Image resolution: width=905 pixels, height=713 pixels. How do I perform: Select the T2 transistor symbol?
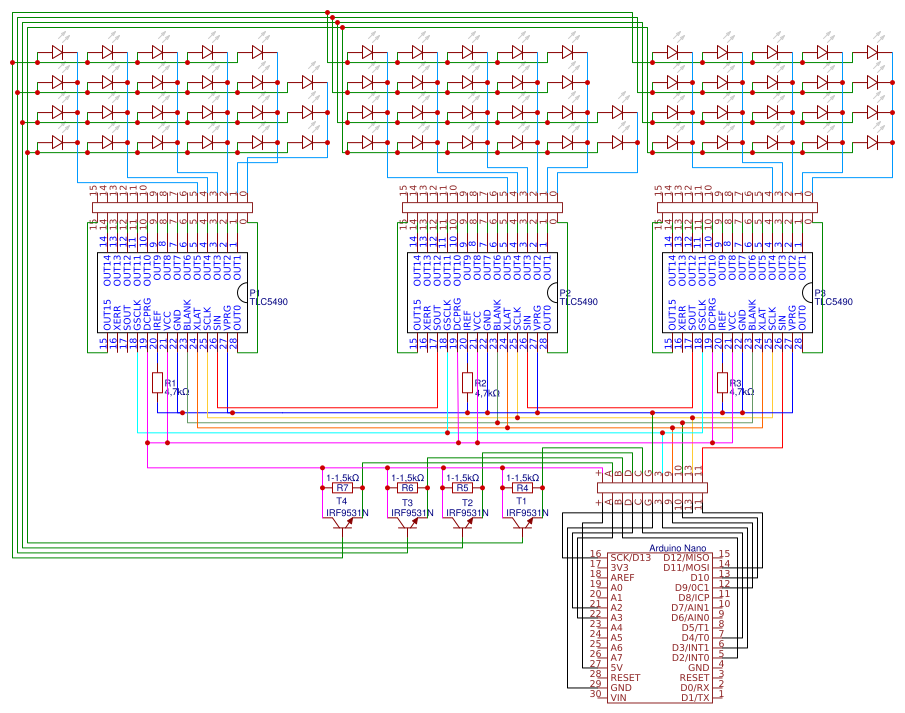(464, 522)
